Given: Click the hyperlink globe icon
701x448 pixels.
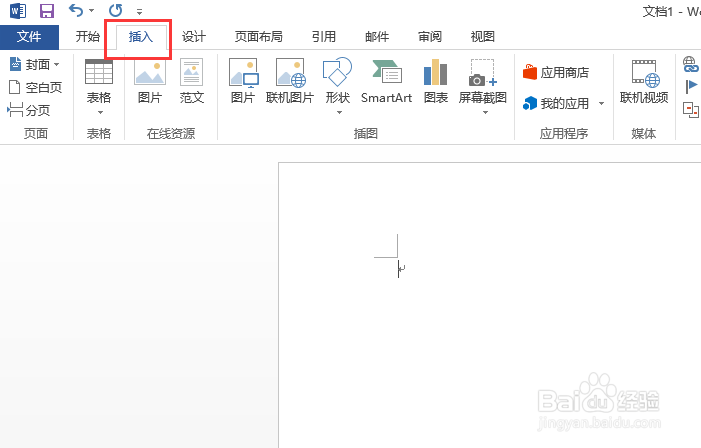Looking at the screenshot, I should 691,64.
